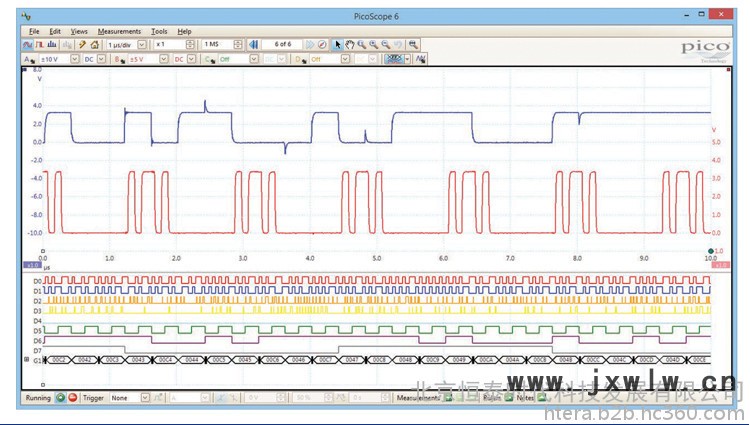Switch to Scope mode icon
750x425 pixels.
[x=27, y=44]
